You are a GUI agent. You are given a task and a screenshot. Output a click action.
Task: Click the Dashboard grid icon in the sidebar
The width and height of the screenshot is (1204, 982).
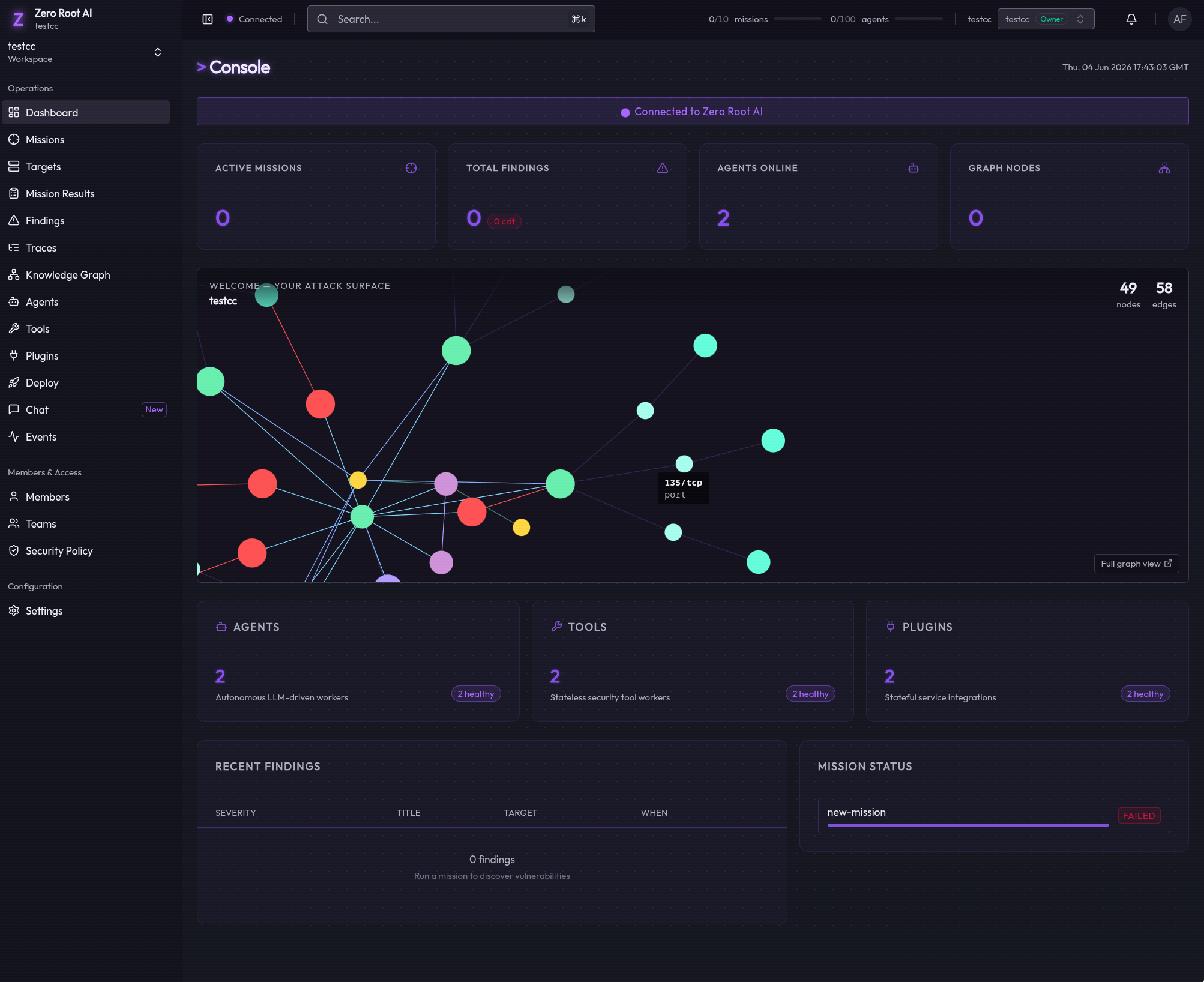pyautogui.click(x=14, y=112)
